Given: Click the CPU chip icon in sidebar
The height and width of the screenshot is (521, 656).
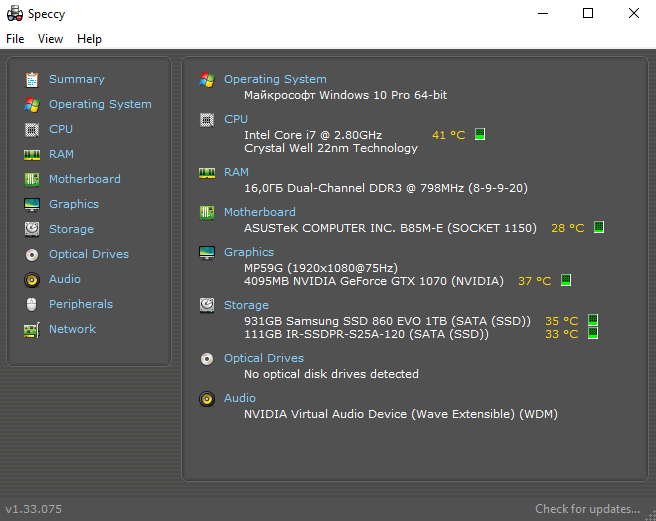Looking at the screenshot, I should 31,129.
